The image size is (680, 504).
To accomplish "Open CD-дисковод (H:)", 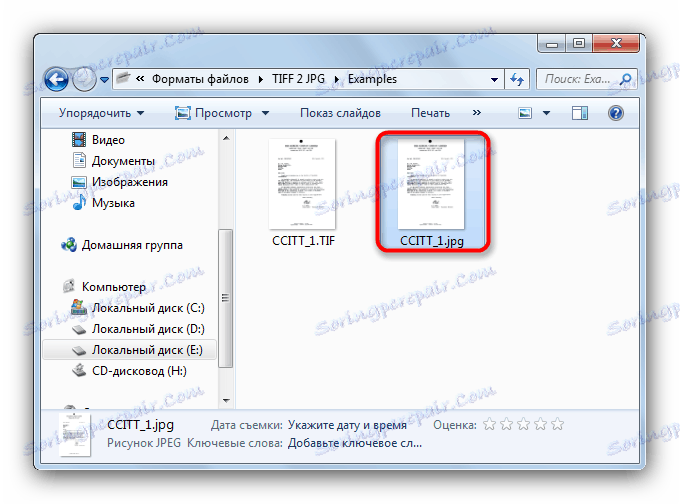I will (139, 371).
